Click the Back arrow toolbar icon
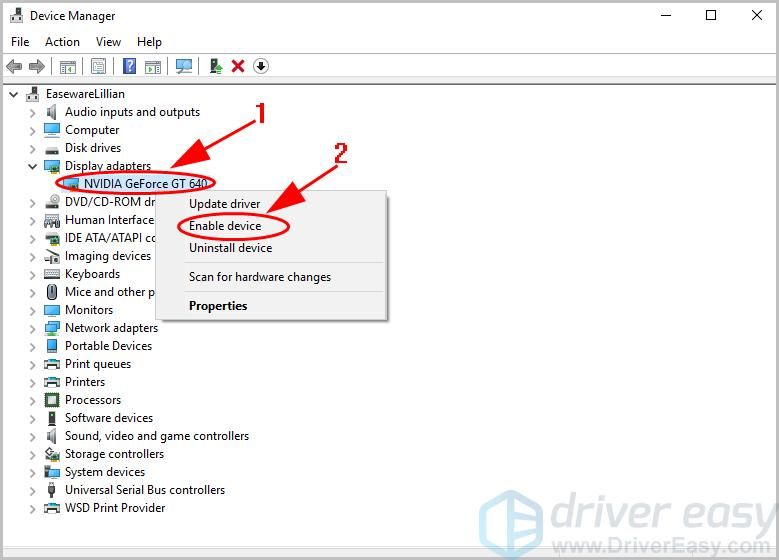This screenshot has height=560, width=779. 14,67
